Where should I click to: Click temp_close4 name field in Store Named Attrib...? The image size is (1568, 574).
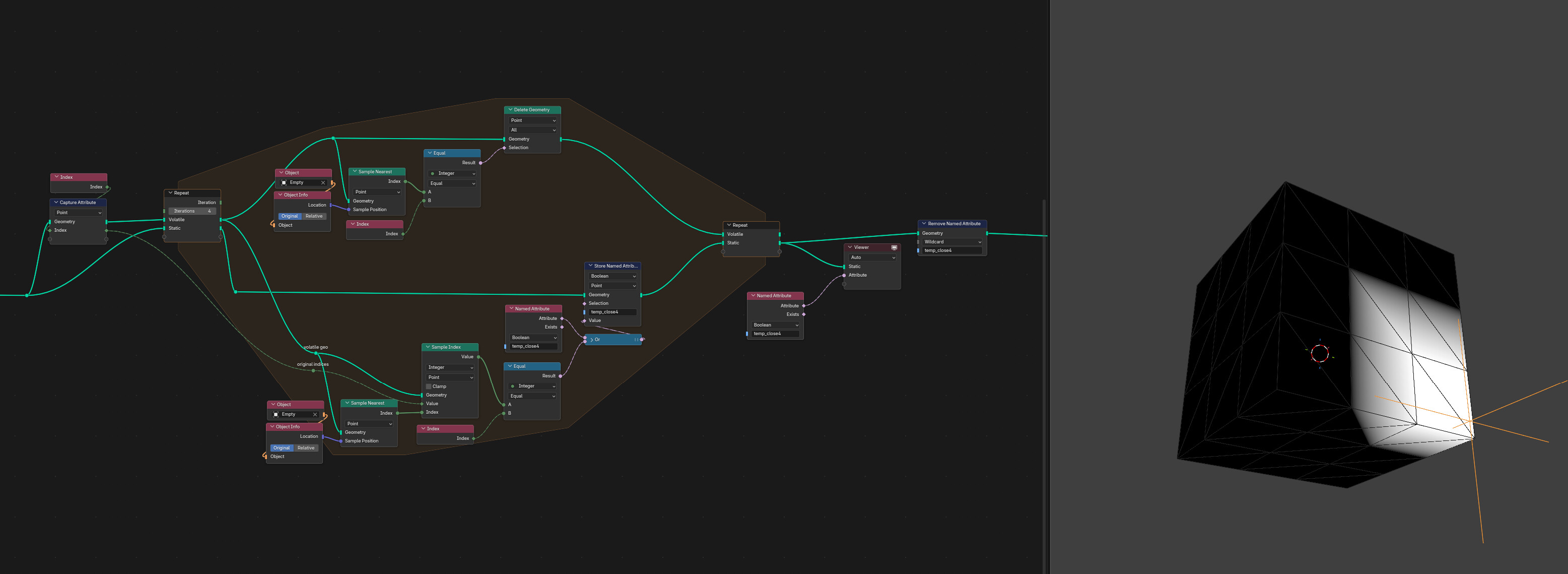[613, 312]
